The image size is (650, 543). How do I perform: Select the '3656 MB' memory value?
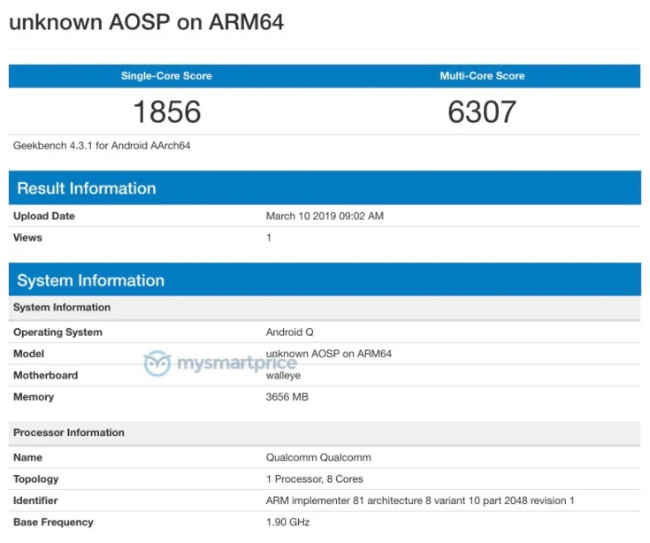click(x=287, y=397)
